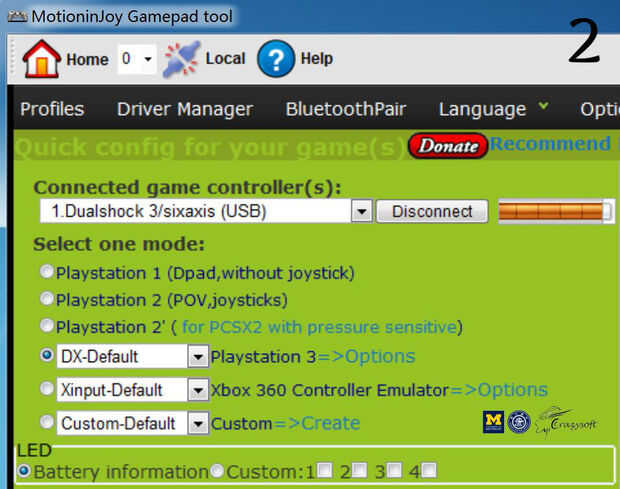Check LED custom checkbox 4
This screenshot has height=489, width=620.
point(429,470)
